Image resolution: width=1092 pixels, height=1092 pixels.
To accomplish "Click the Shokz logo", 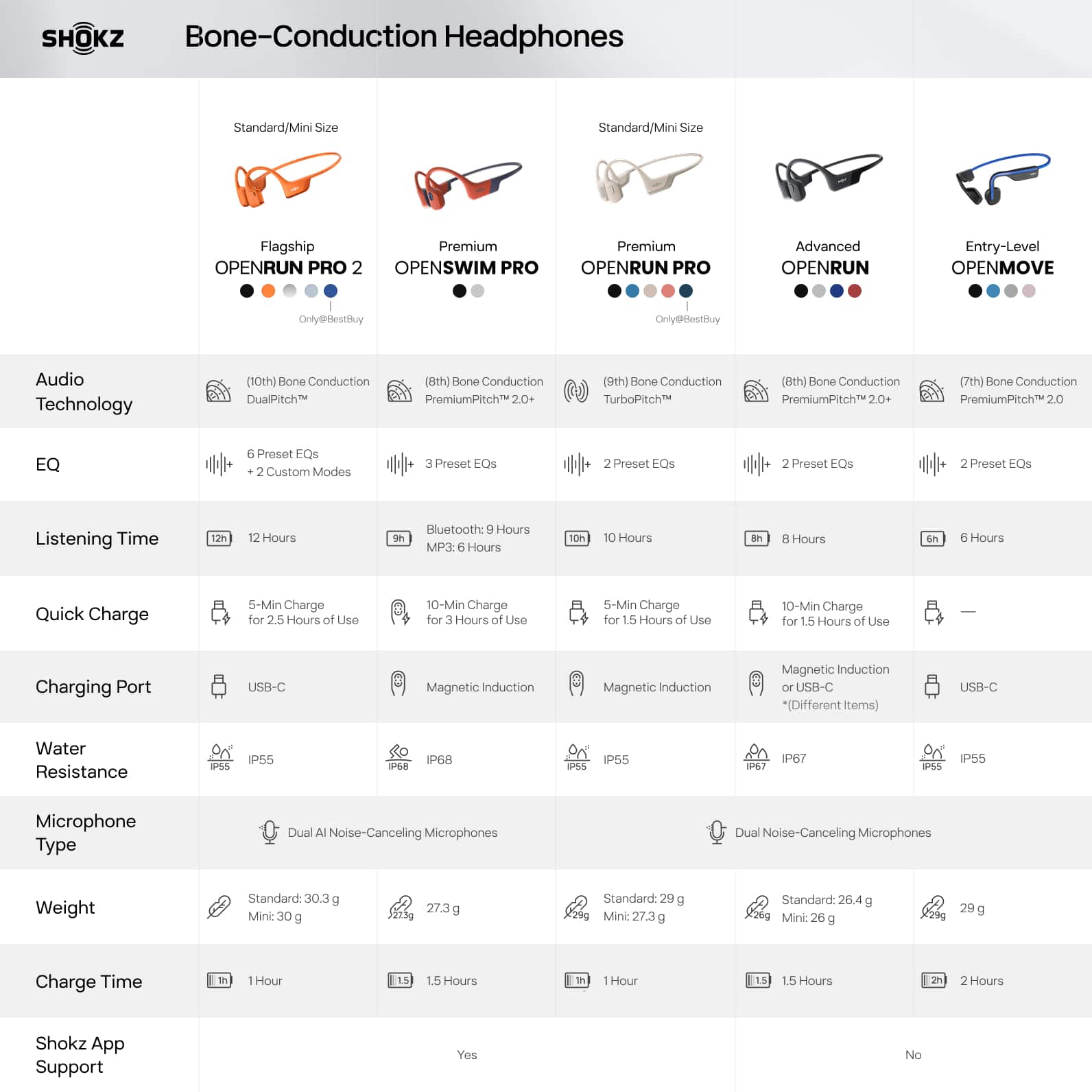I will (x=83, y=38).
